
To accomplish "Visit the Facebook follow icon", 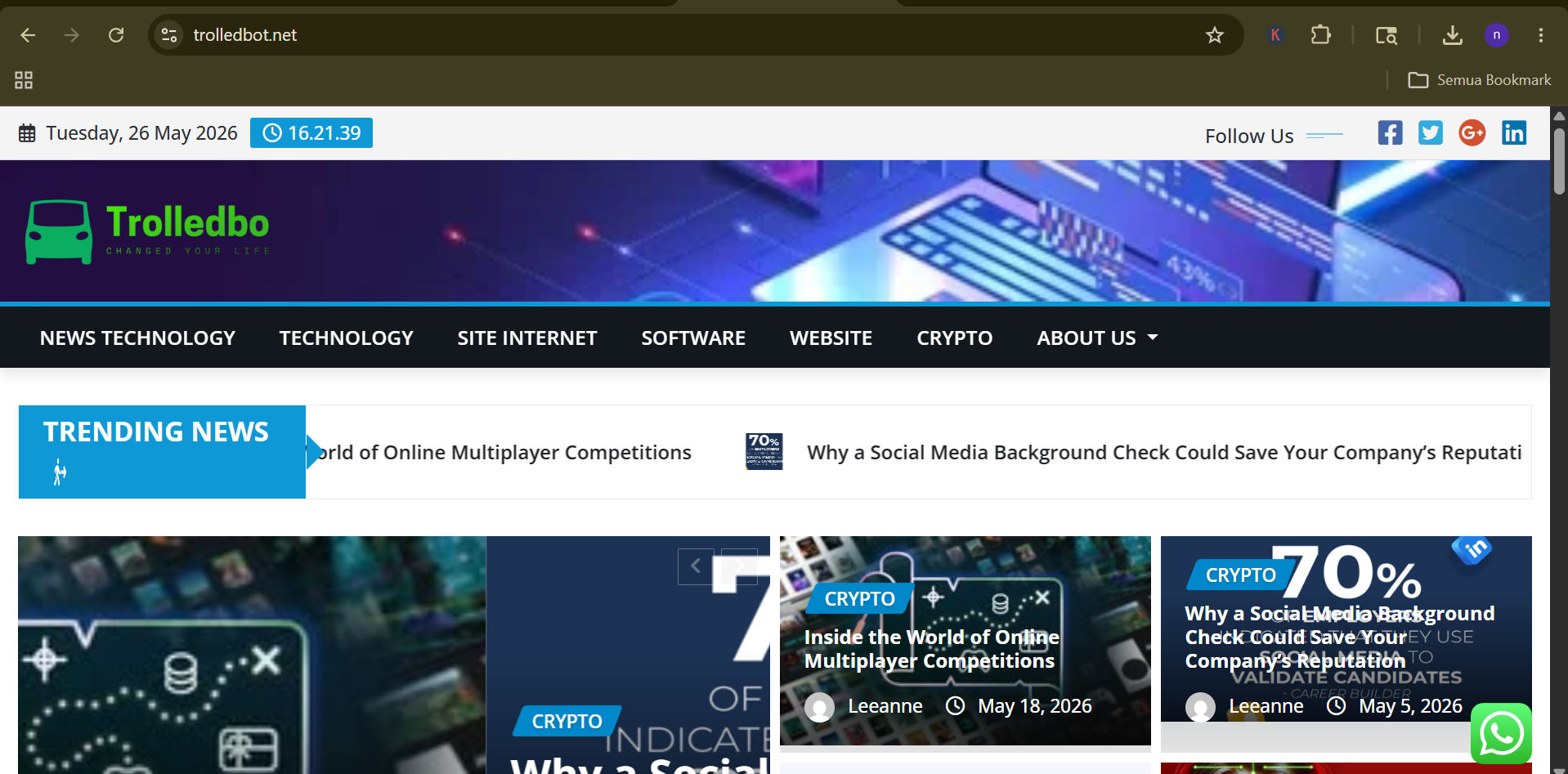I will pos(1390,132).
